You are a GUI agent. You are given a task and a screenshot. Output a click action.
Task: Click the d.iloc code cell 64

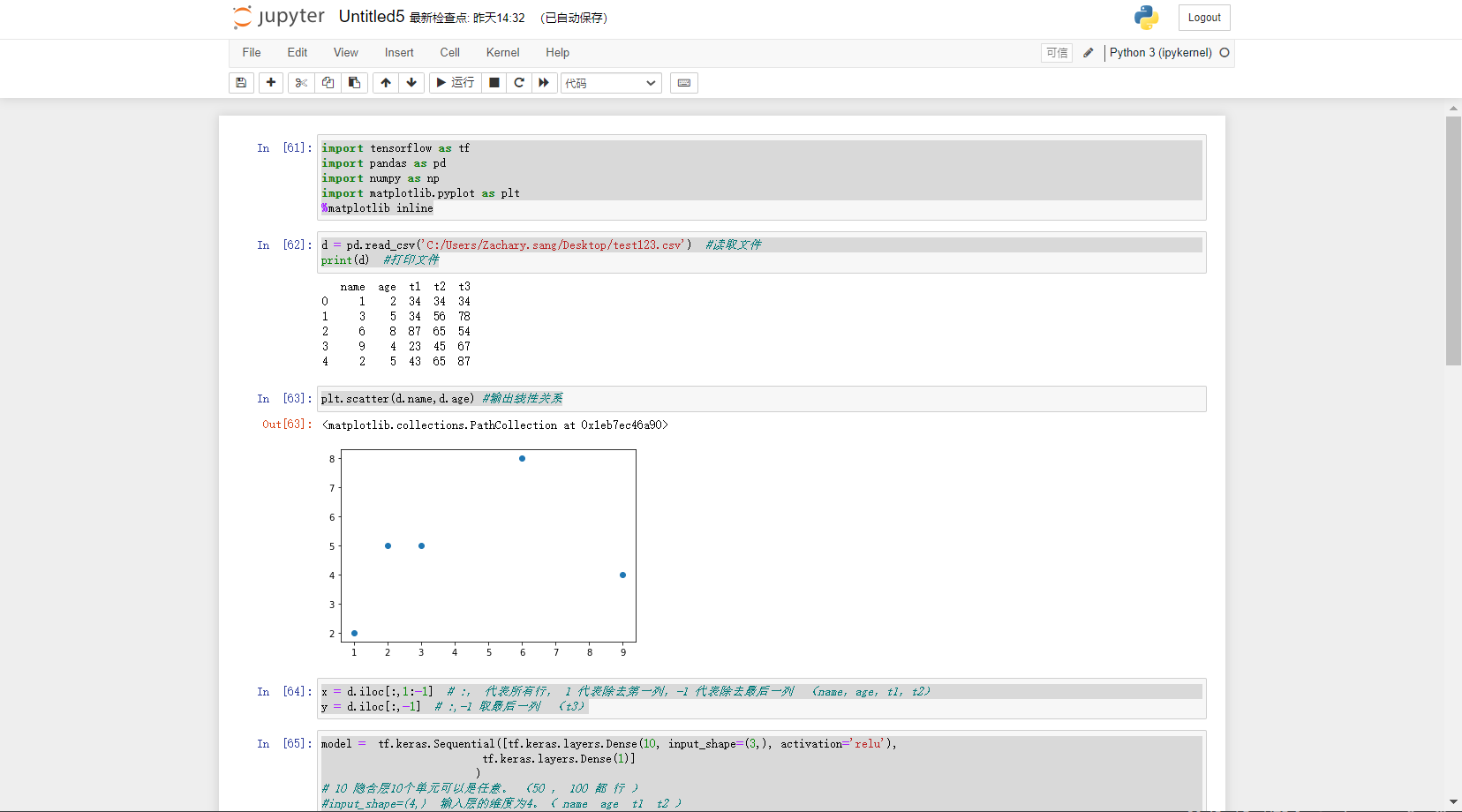click(x=762, y=699)
